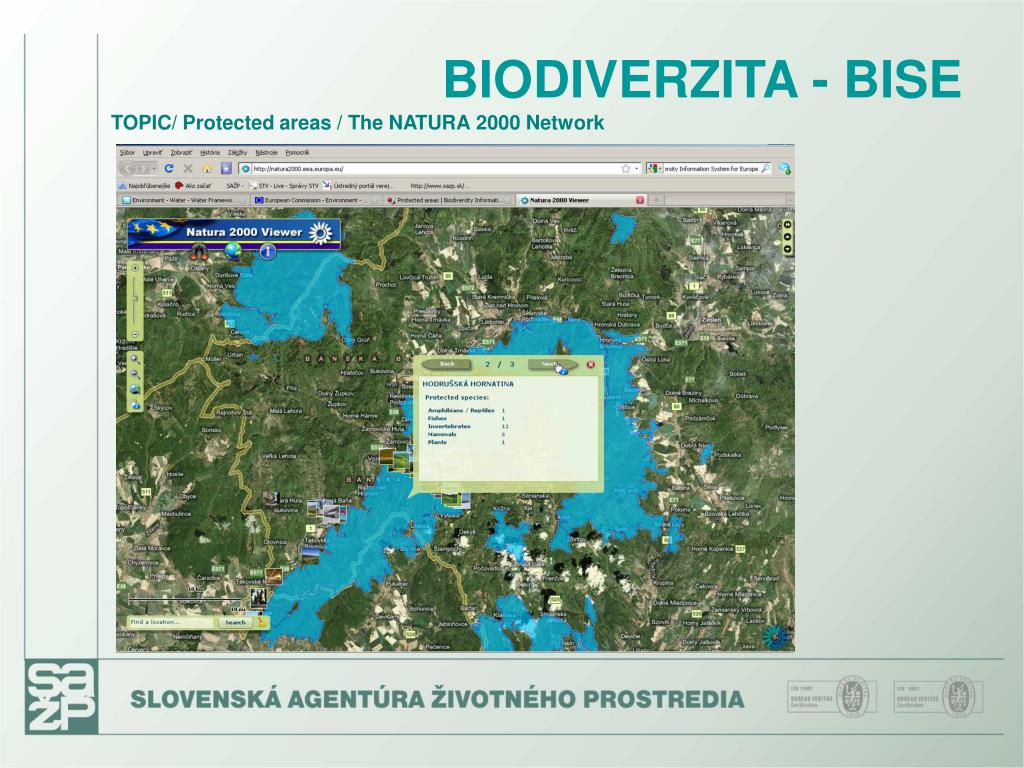1024x768 pixels.
Task: Go to the browser home page icon
Action: (x=207, y=168)
